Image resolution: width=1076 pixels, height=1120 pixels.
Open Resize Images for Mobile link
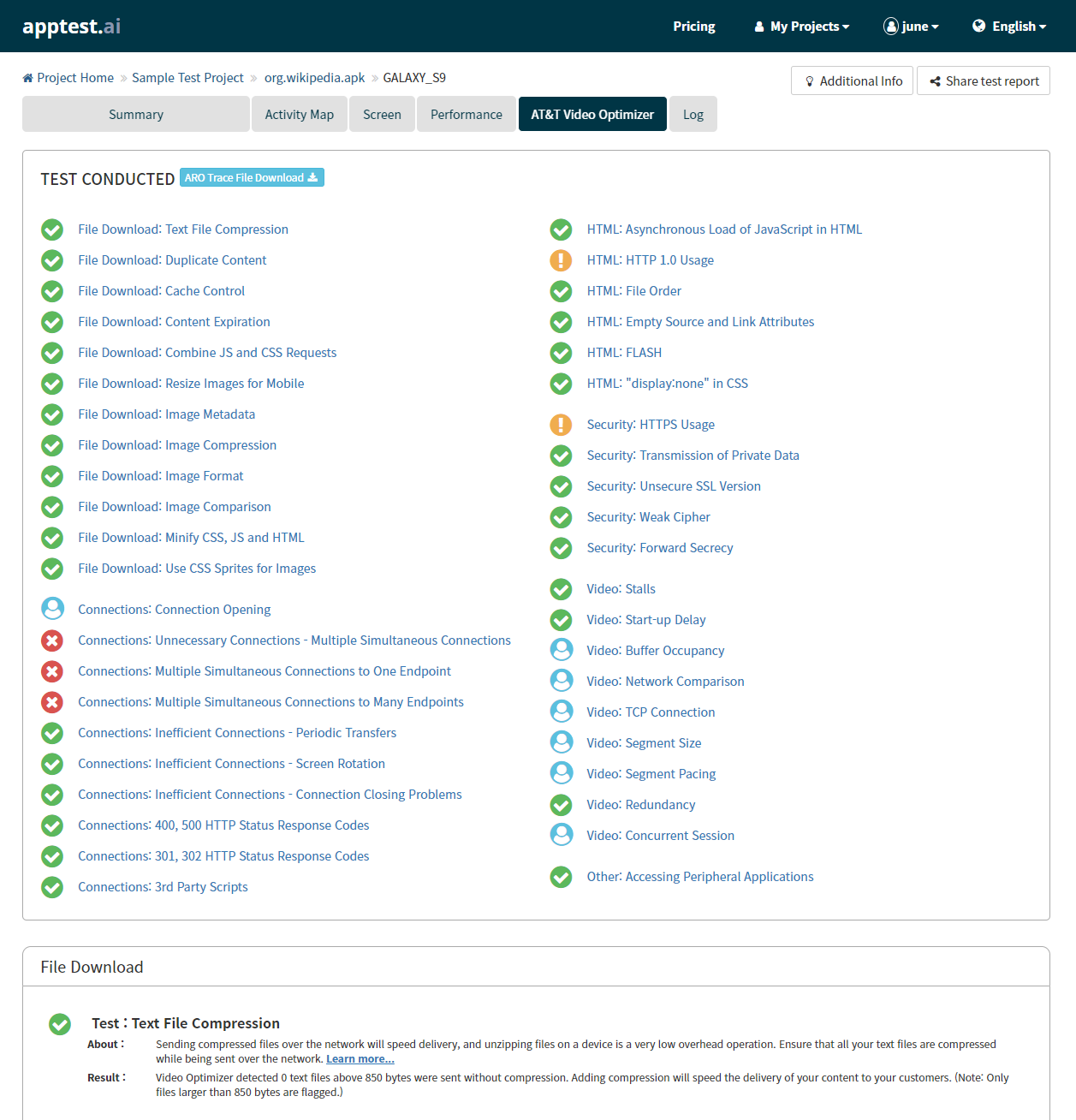click(x=191, y=384)
